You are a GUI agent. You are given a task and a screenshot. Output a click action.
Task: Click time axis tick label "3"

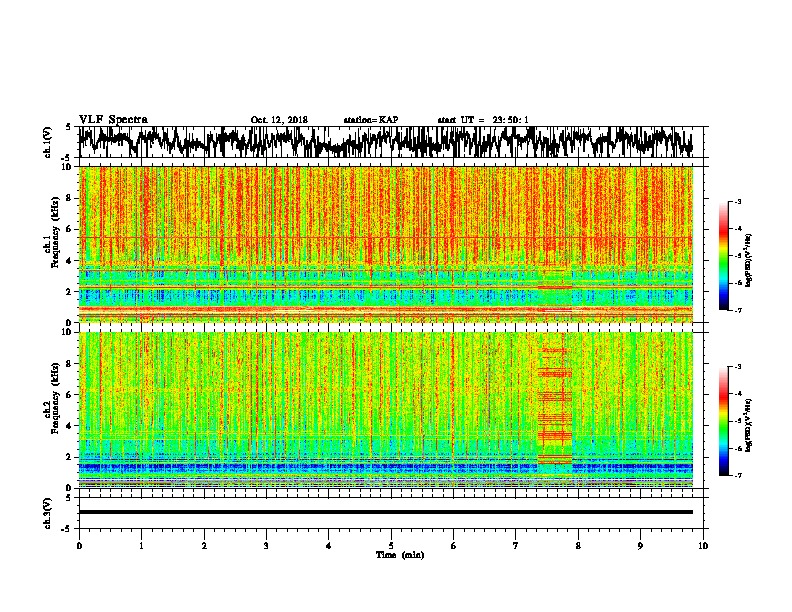[x=266, y=546]
